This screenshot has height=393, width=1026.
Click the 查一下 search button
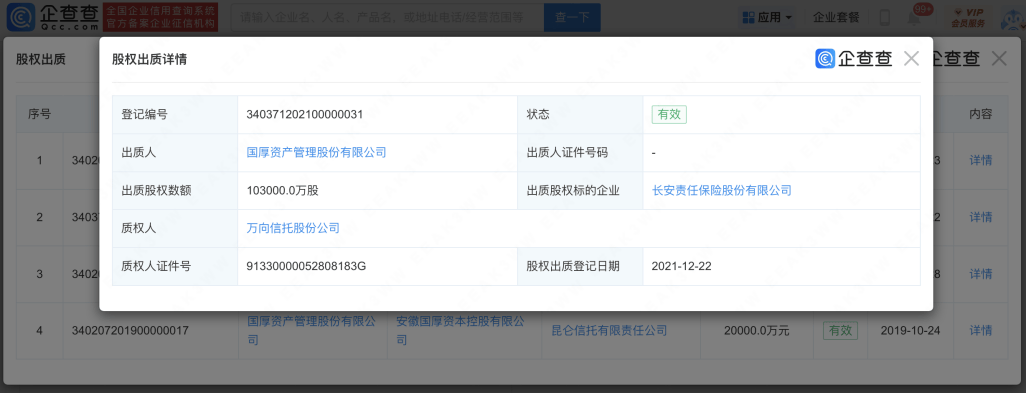pyautogui.click(x=572, y=18)
